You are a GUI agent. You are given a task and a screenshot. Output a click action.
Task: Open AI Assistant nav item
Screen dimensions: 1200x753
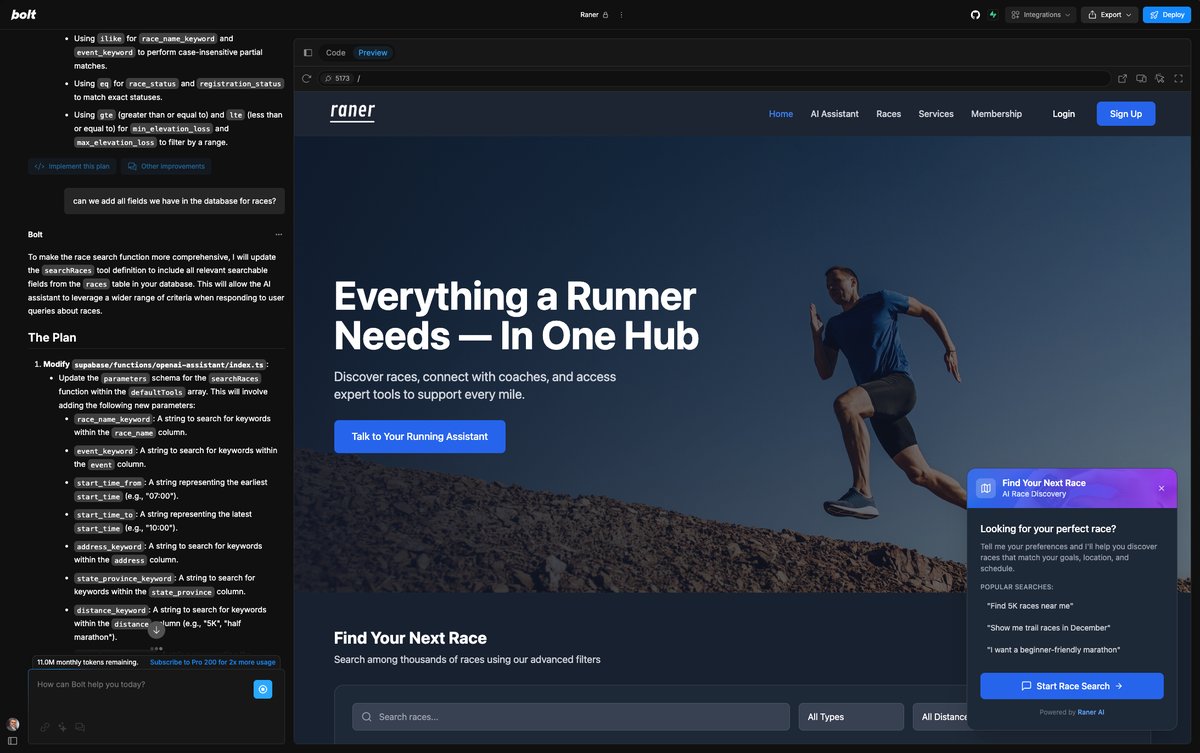click(x=835, y=114)
